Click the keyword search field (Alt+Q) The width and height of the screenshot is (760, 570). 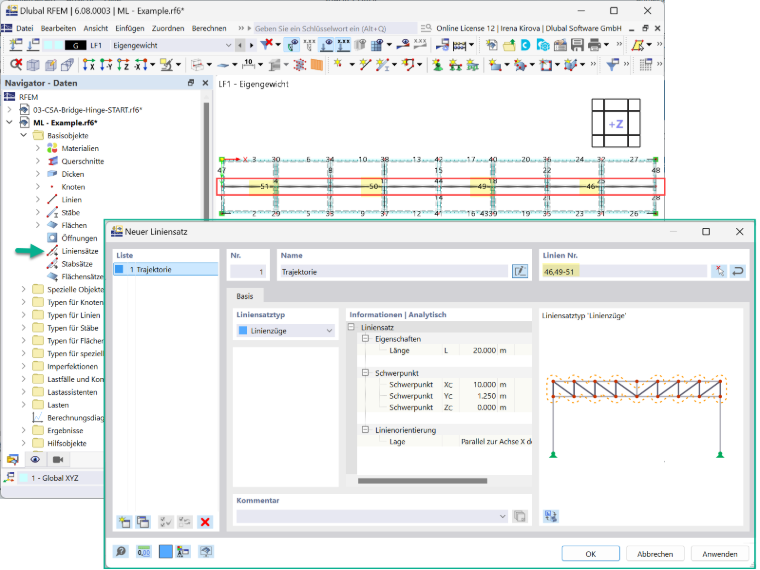(x=335, y=28)
